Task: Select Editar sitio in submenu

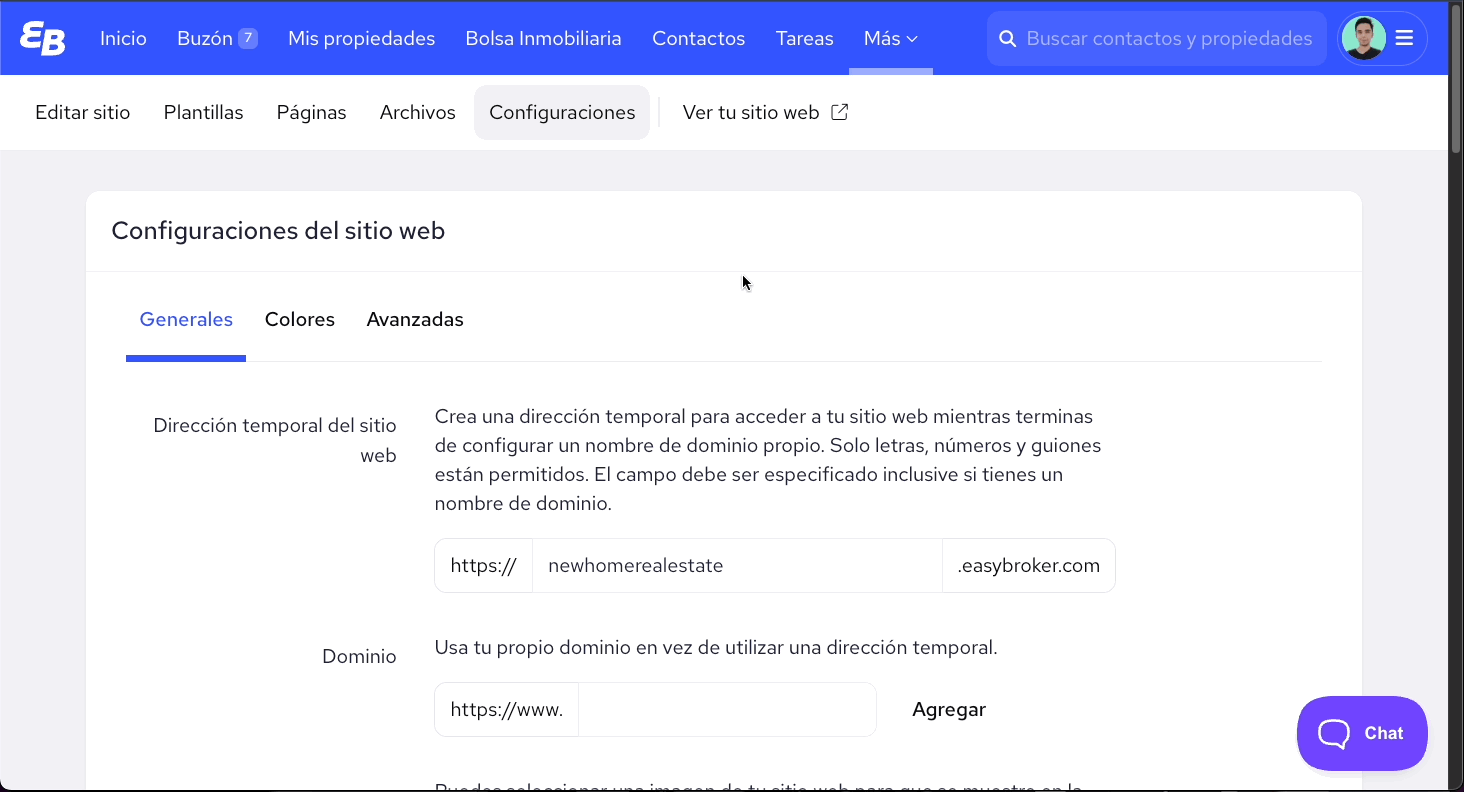Action: 83,112
